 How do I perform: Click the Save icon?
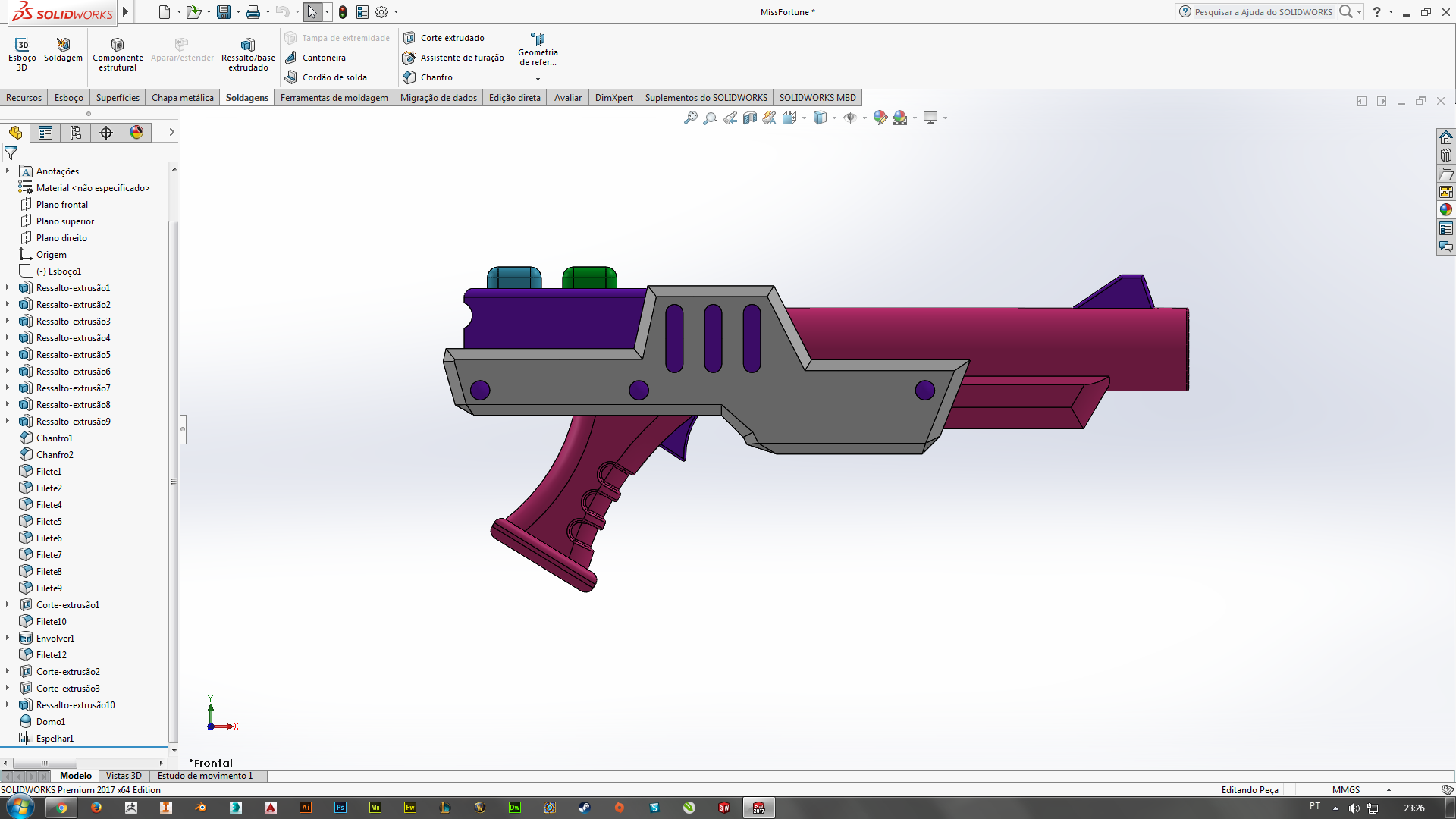[x=224, y=12]
